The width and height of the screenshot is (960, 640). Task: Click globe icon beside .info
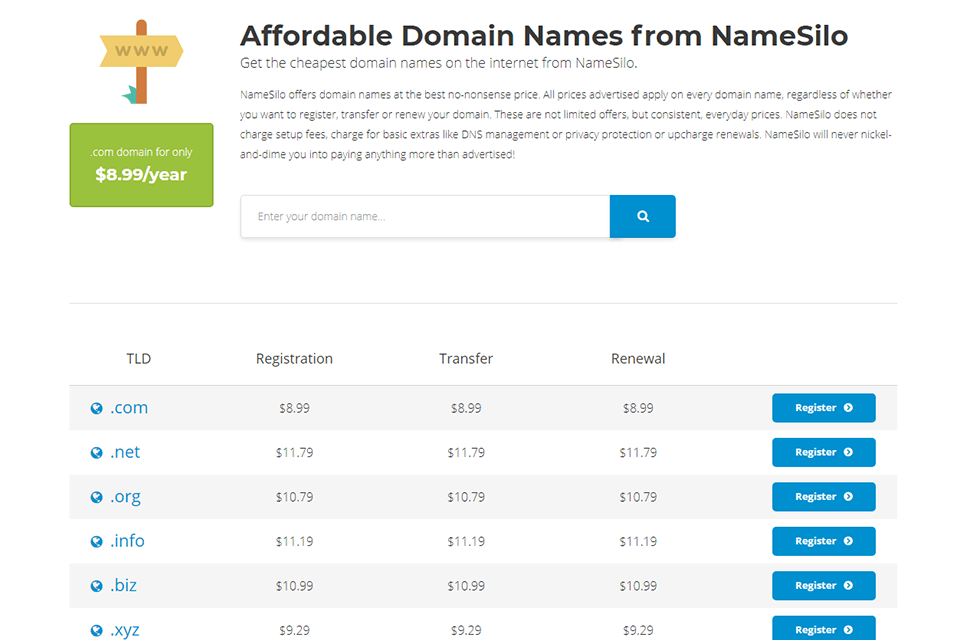coord(97,542)
